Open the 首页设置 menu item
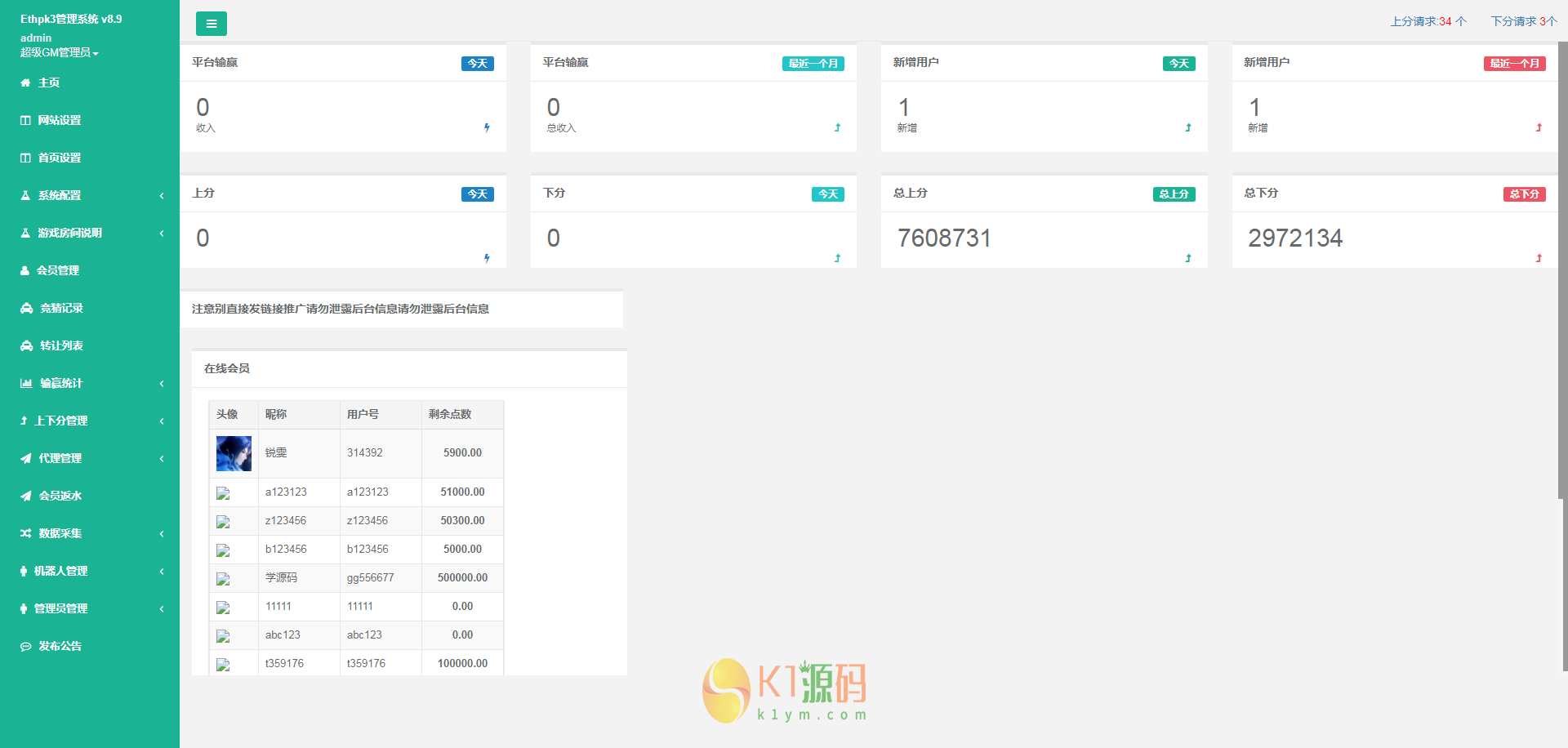The width and height of the screenshot is (1568, 748). 90,158
